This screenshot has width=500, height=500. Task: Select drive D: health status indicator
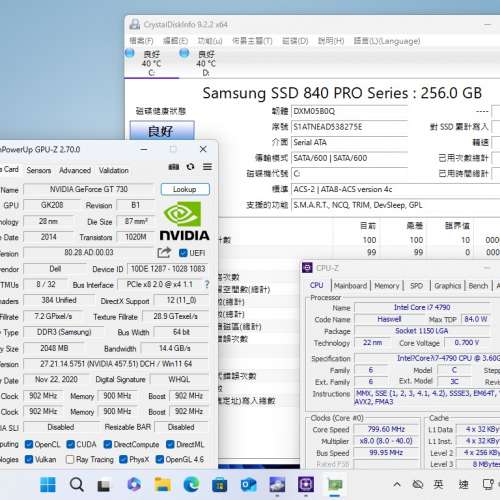[x=184, y=53]
